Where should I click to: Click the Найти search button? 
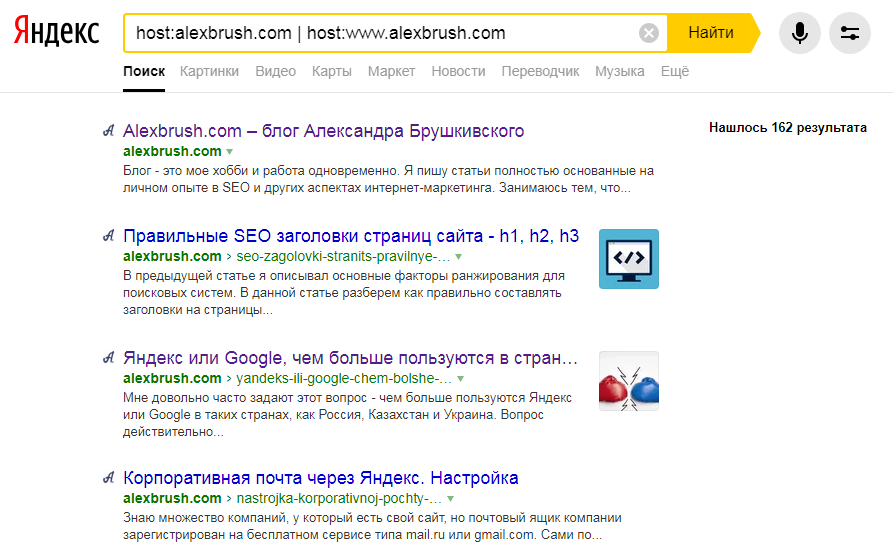click(x=712, y=33)
